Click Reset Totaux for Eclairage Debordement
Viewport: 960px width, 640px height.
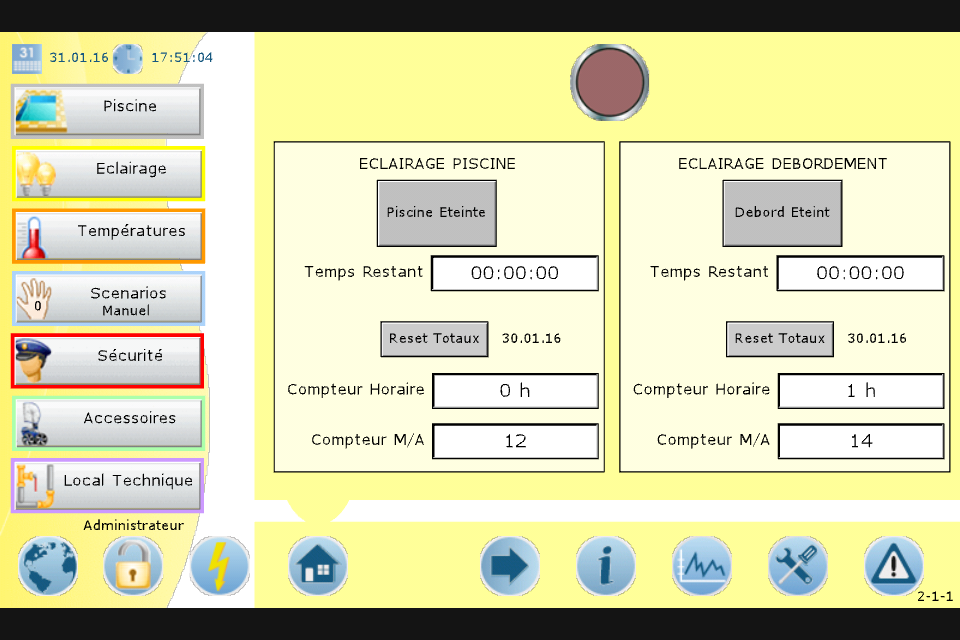click(780, 339)
